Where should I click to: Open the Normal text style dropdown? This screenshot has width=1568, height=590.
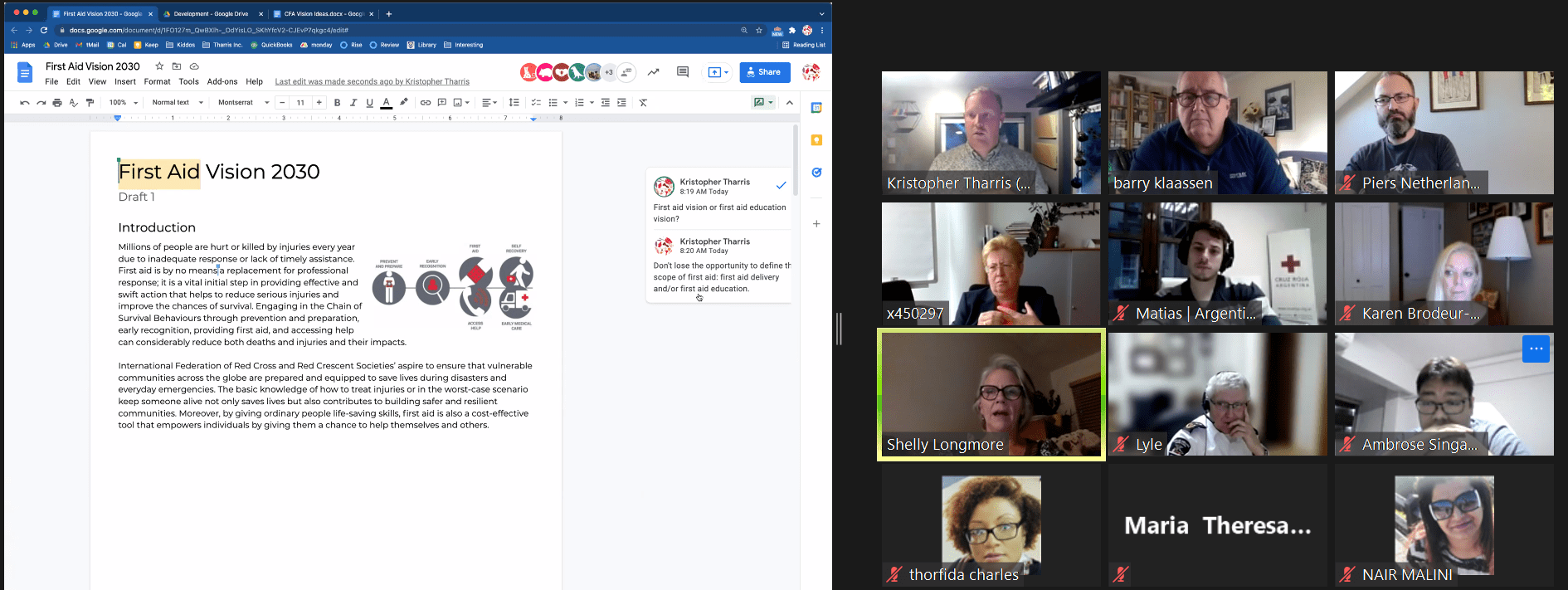178,103
